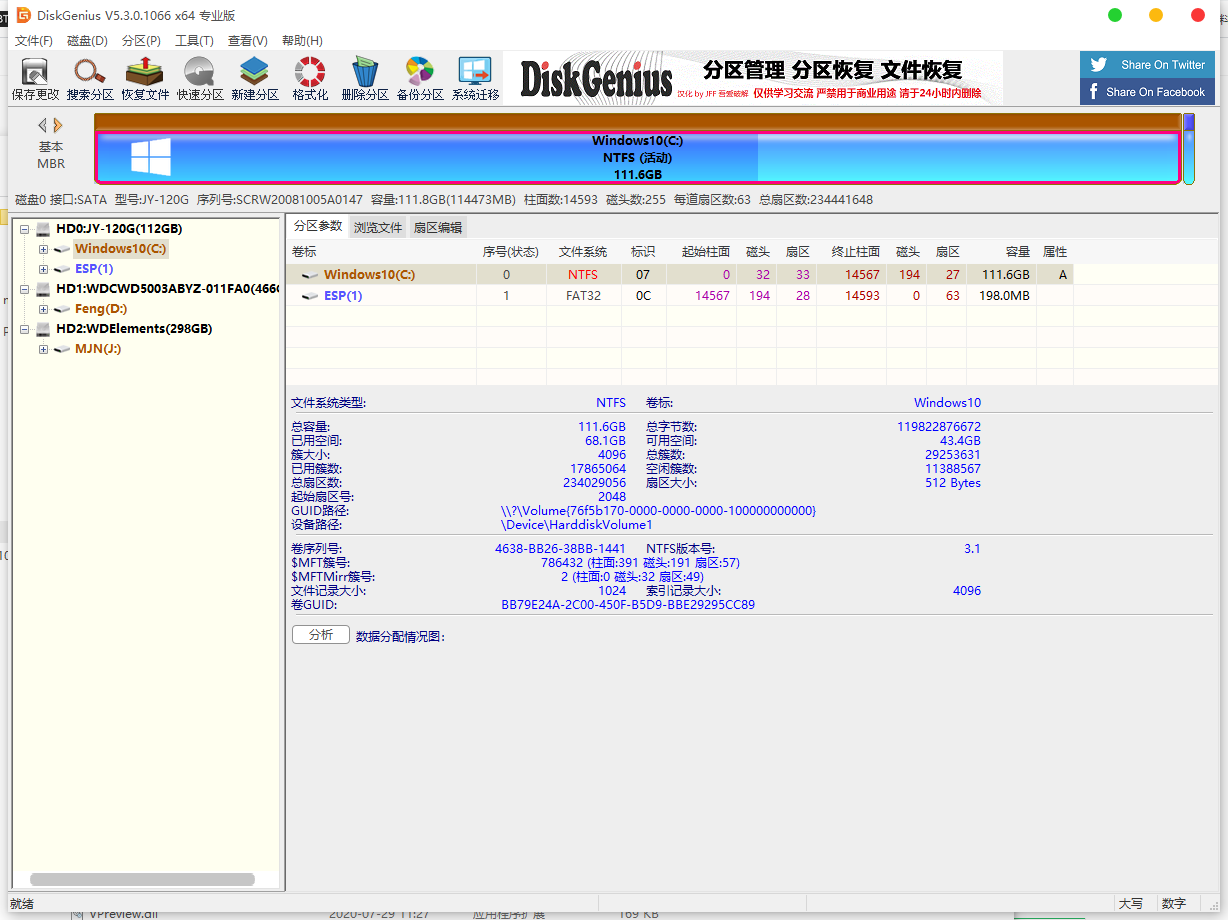Open the System Migration (系统迁移) tool
The image size is (1228, 920).
click(x=475, y=79)
